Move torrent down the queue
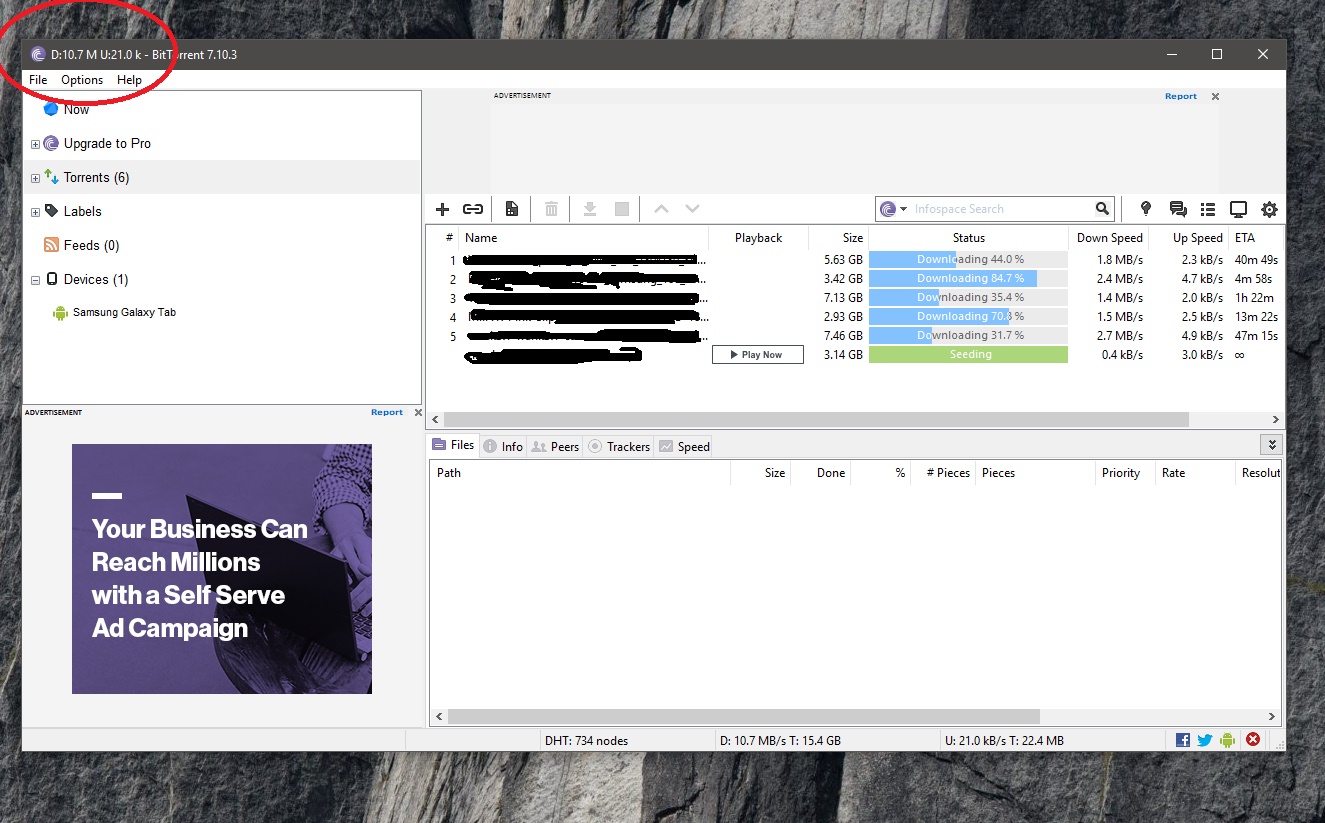Screen dimensions: 1325x823 (692, 209)
